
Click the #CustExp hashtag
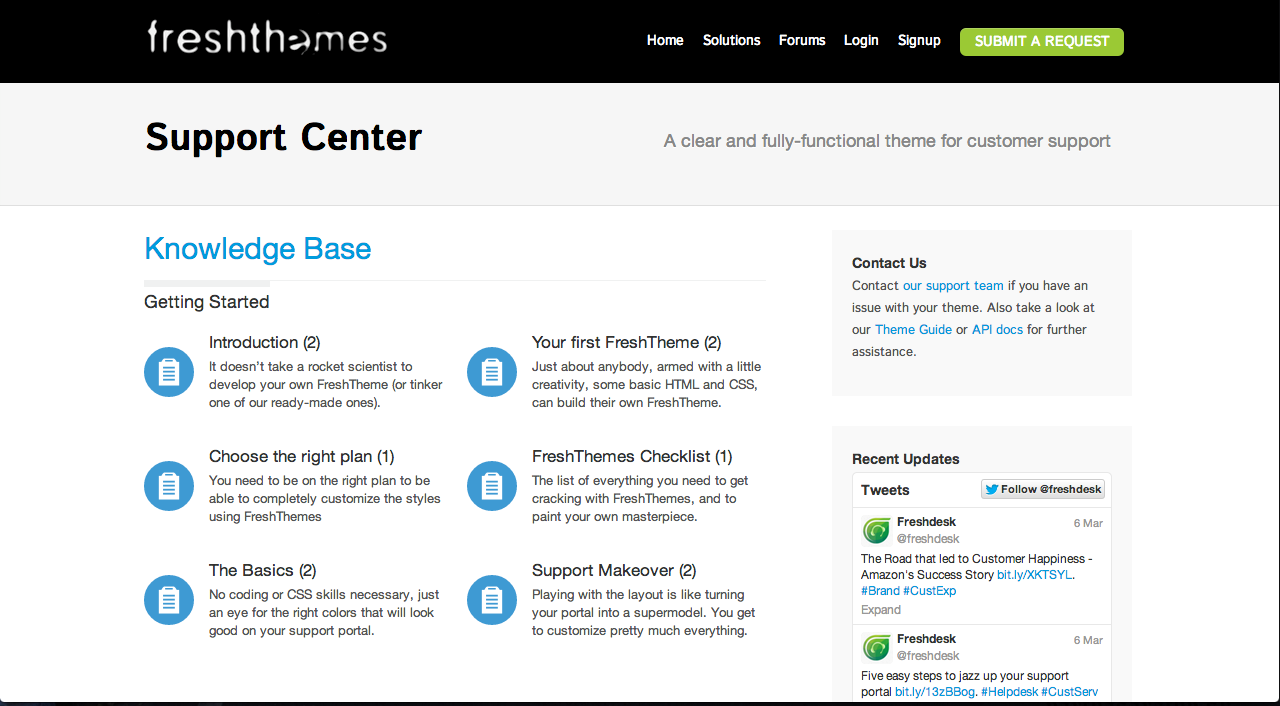(x=929, y=591)
